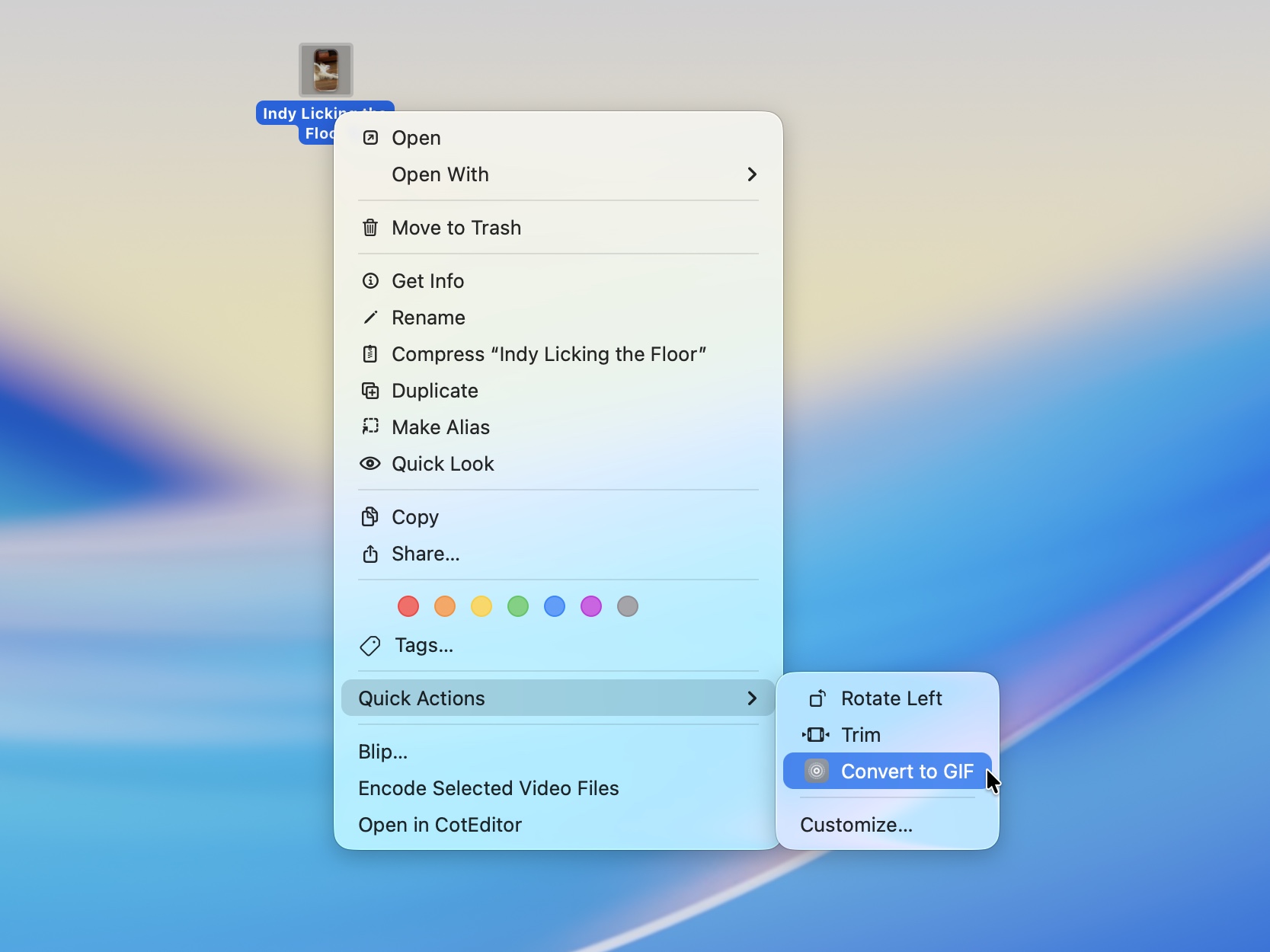Select Make Alias from the context menu
This screenshot has height=952, width=1270.
coord(440,427)
